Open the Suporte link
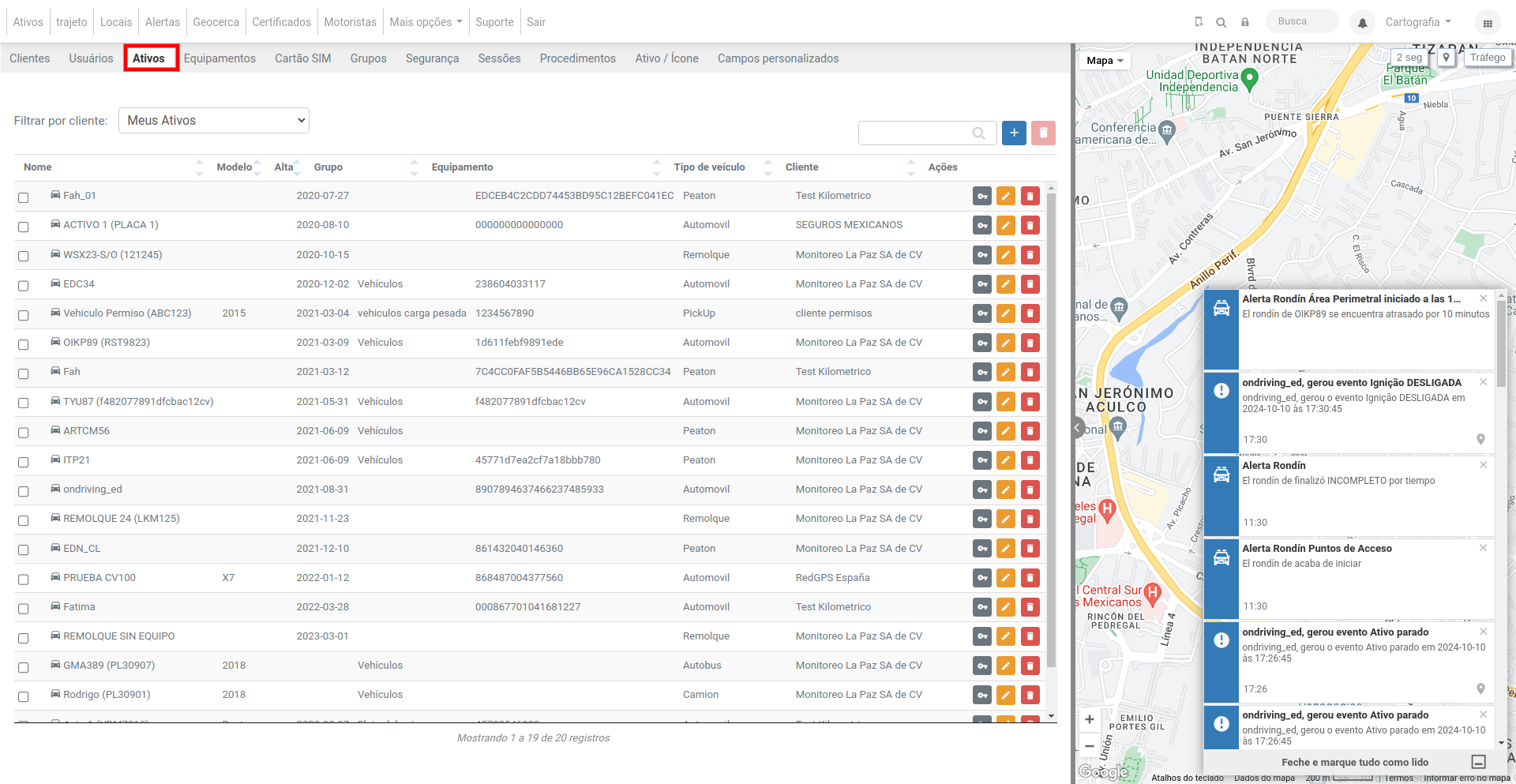 tap(494, 22)
